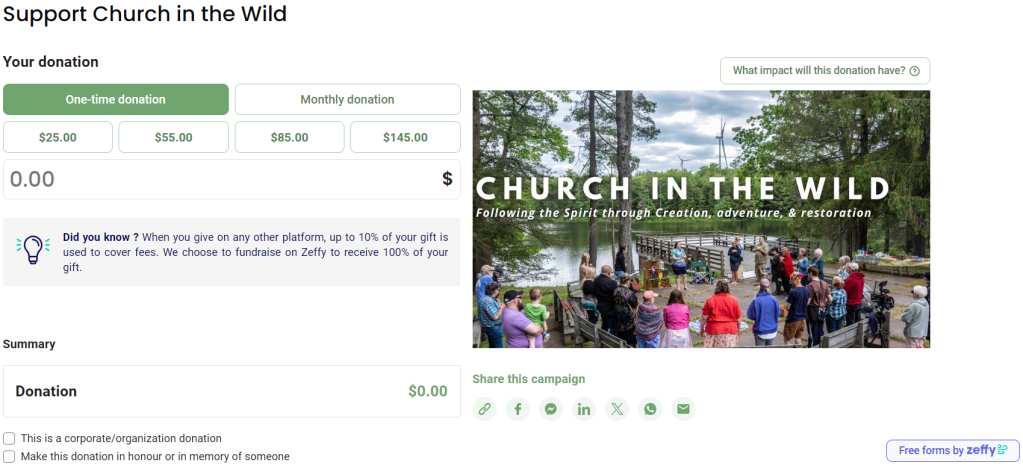The image size is (1023, 468).
Task: Open the 'Free forms by Zeffy' link
Action: 952,450
